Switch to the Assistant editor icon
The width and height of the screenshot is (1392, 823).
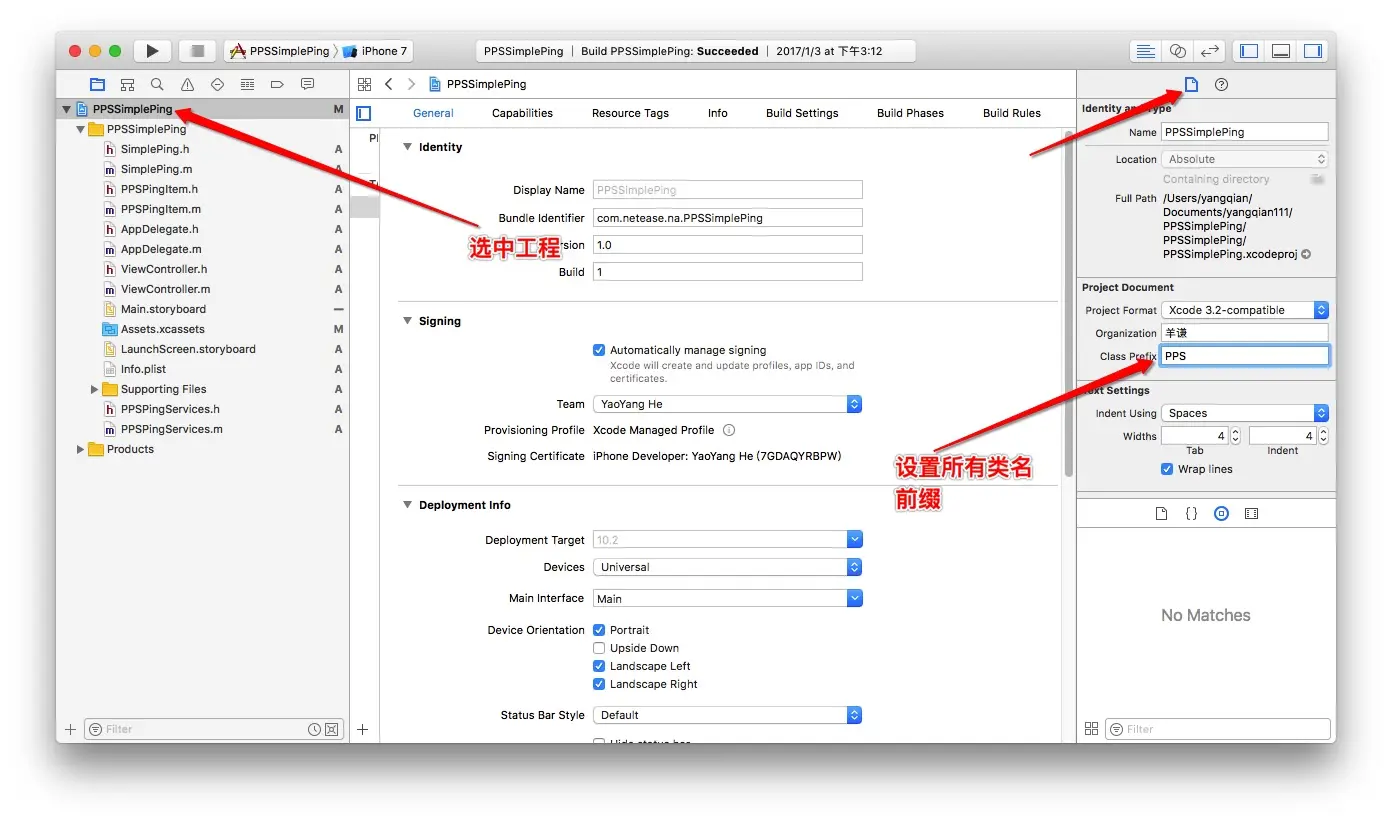(1178, 51)
